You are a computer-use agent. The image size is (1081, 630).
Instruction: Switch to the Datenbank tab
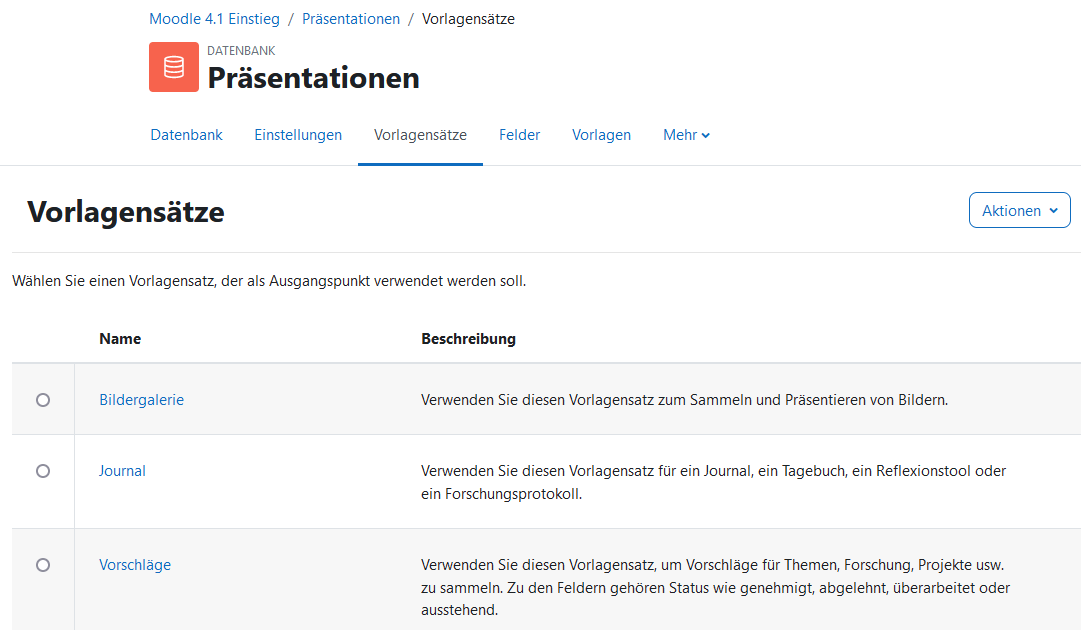186,135
